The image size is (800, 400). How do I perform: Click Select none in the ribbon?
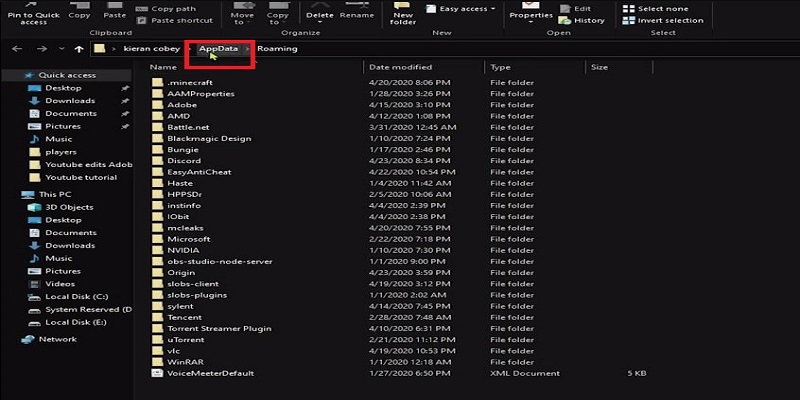[x=656, y=9]
